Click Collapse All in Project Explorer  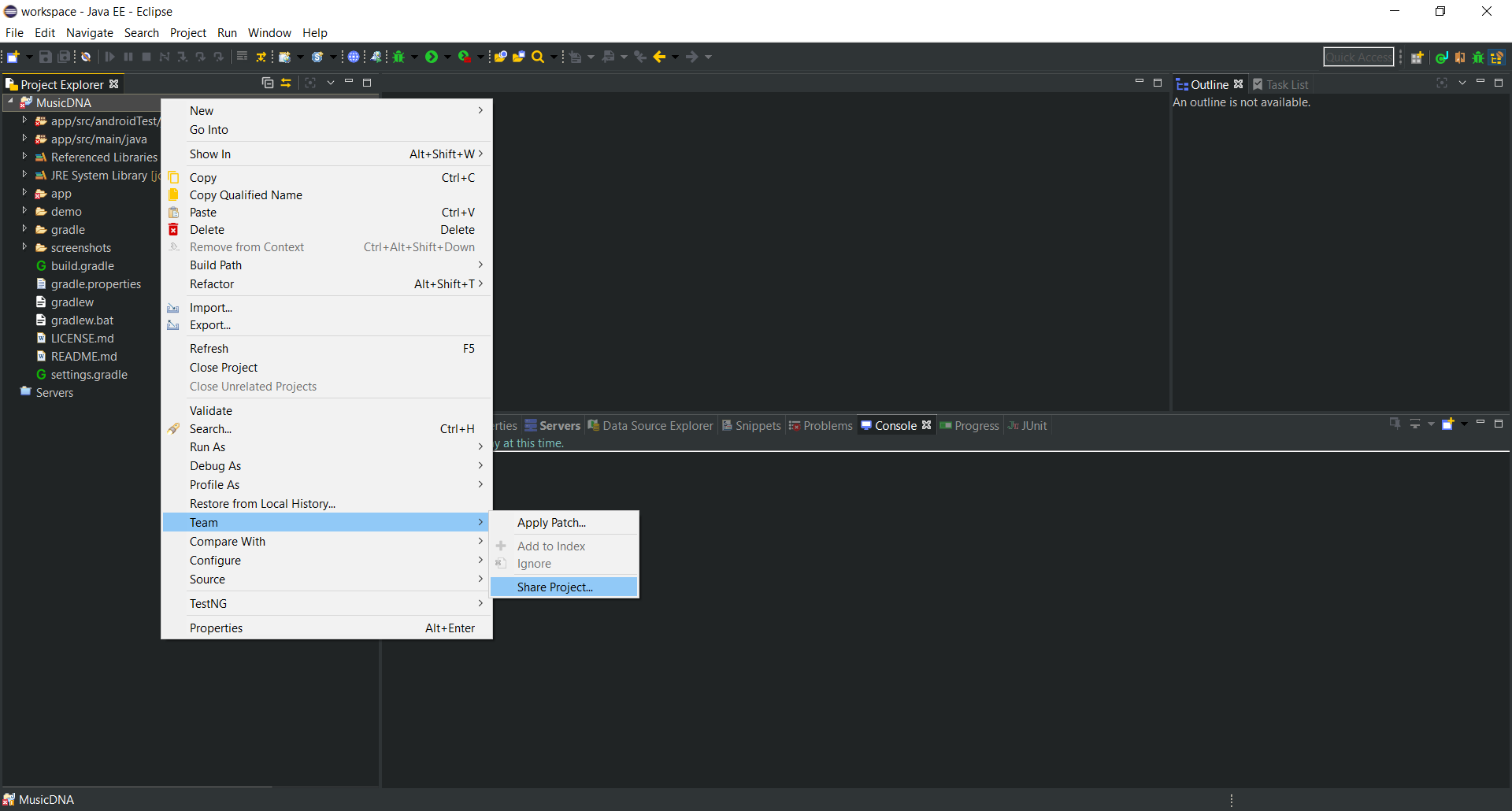[268, 83]
